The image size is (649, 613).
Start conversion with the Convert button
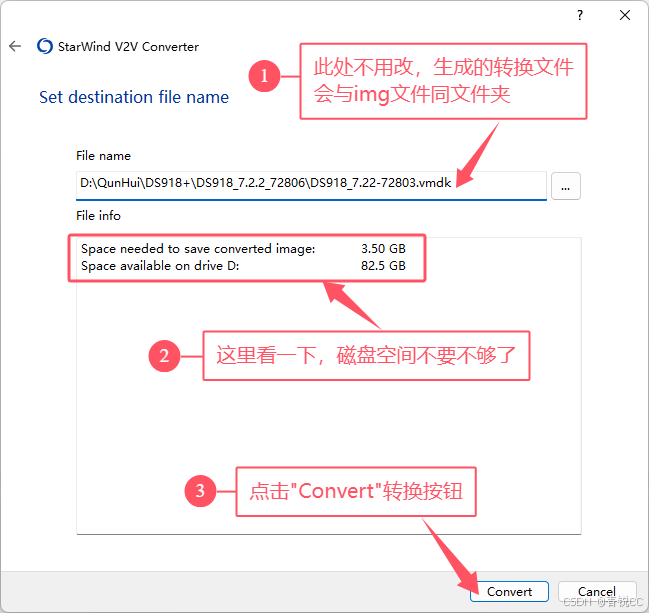509,591
